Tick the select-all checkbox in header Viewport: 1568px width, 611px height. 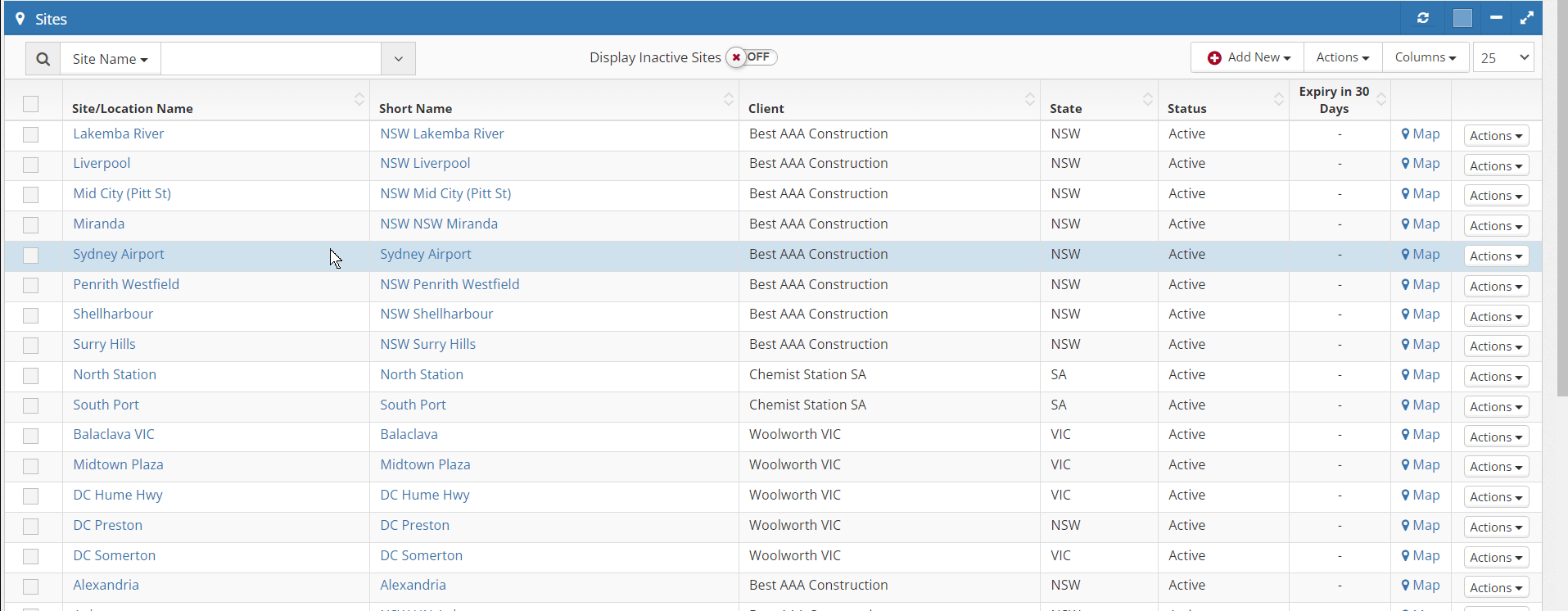click(x=31, y=104)
